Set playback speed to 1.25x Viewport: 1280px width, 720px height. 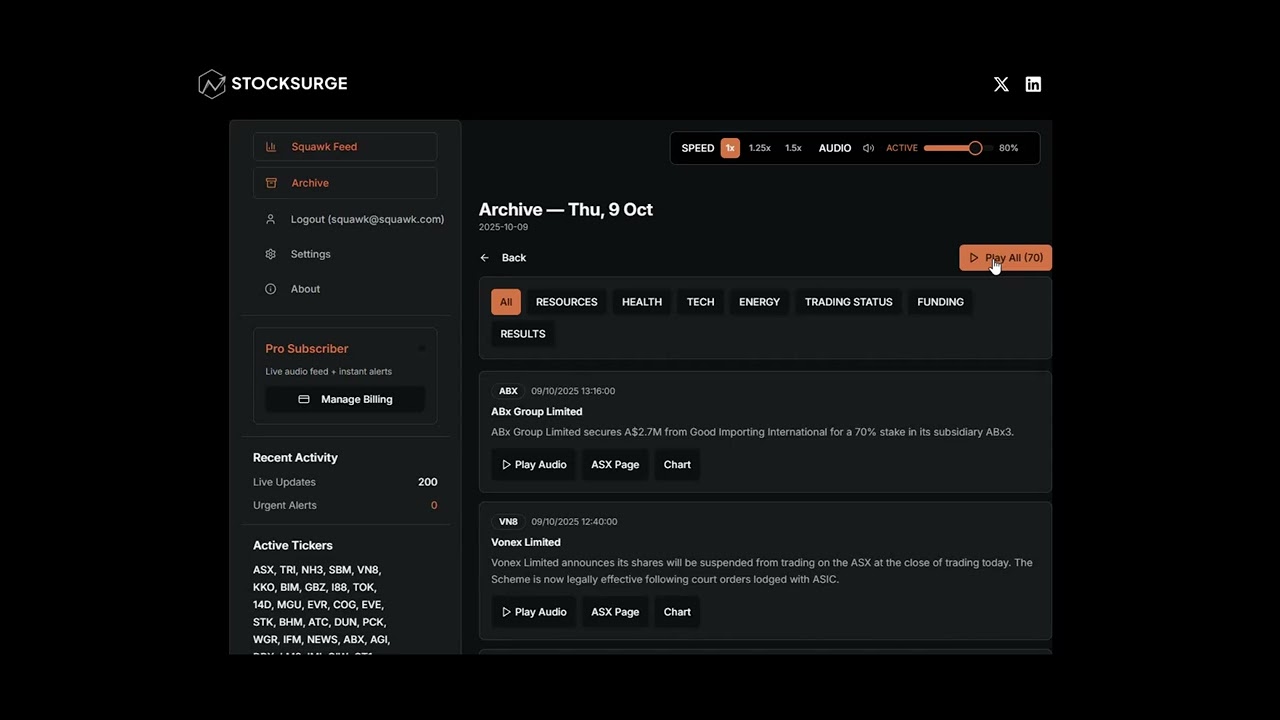[x=760, y=148]
